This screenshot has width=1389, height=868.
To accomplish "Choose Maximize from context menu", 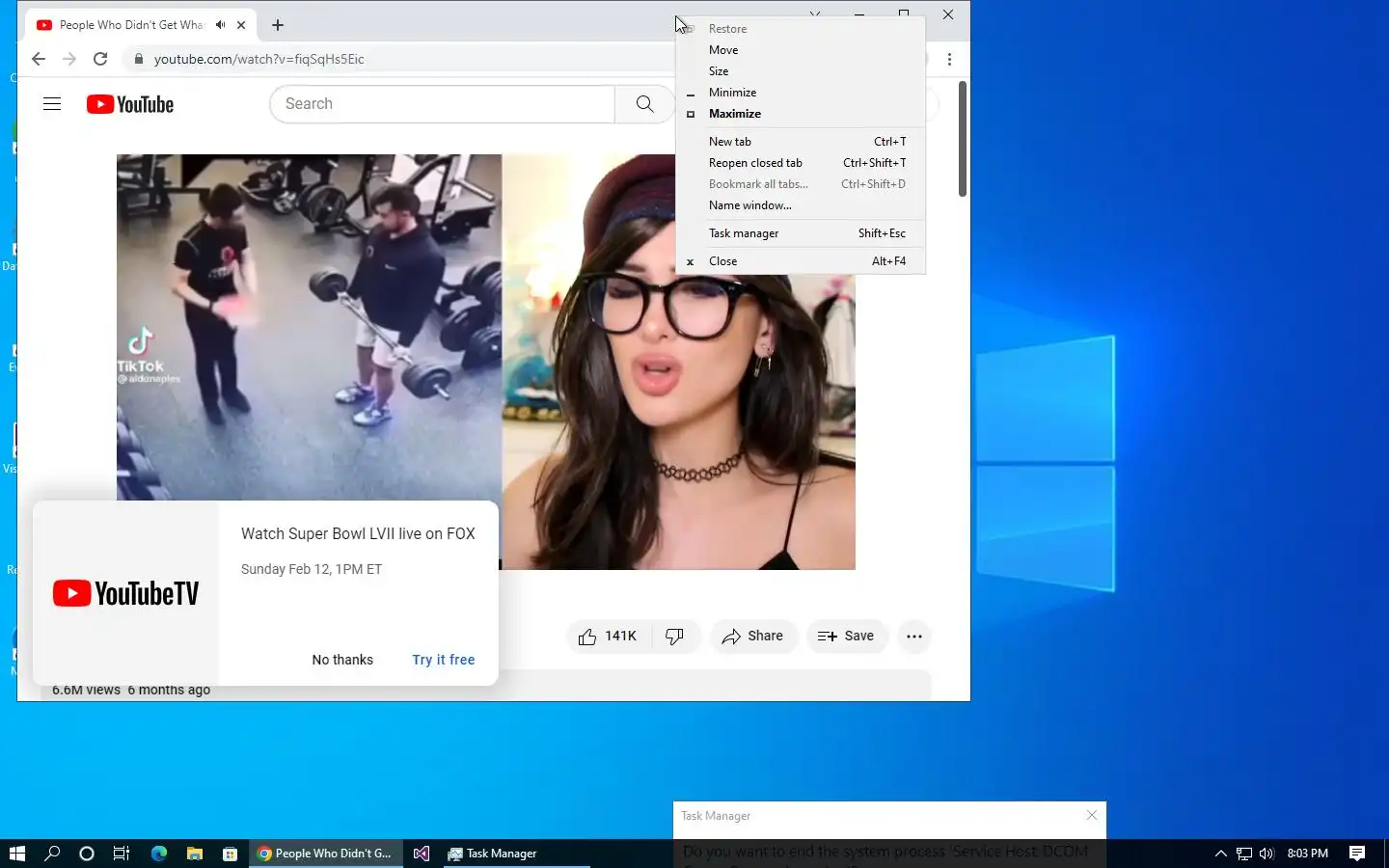I will [801, 114].
